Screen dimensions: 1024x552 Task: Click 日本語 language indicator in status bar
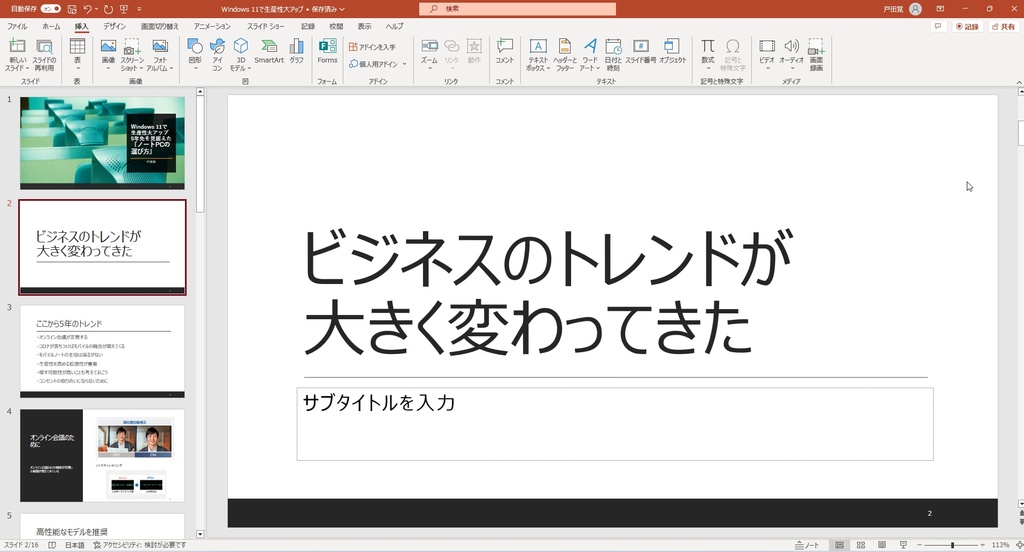74,545
